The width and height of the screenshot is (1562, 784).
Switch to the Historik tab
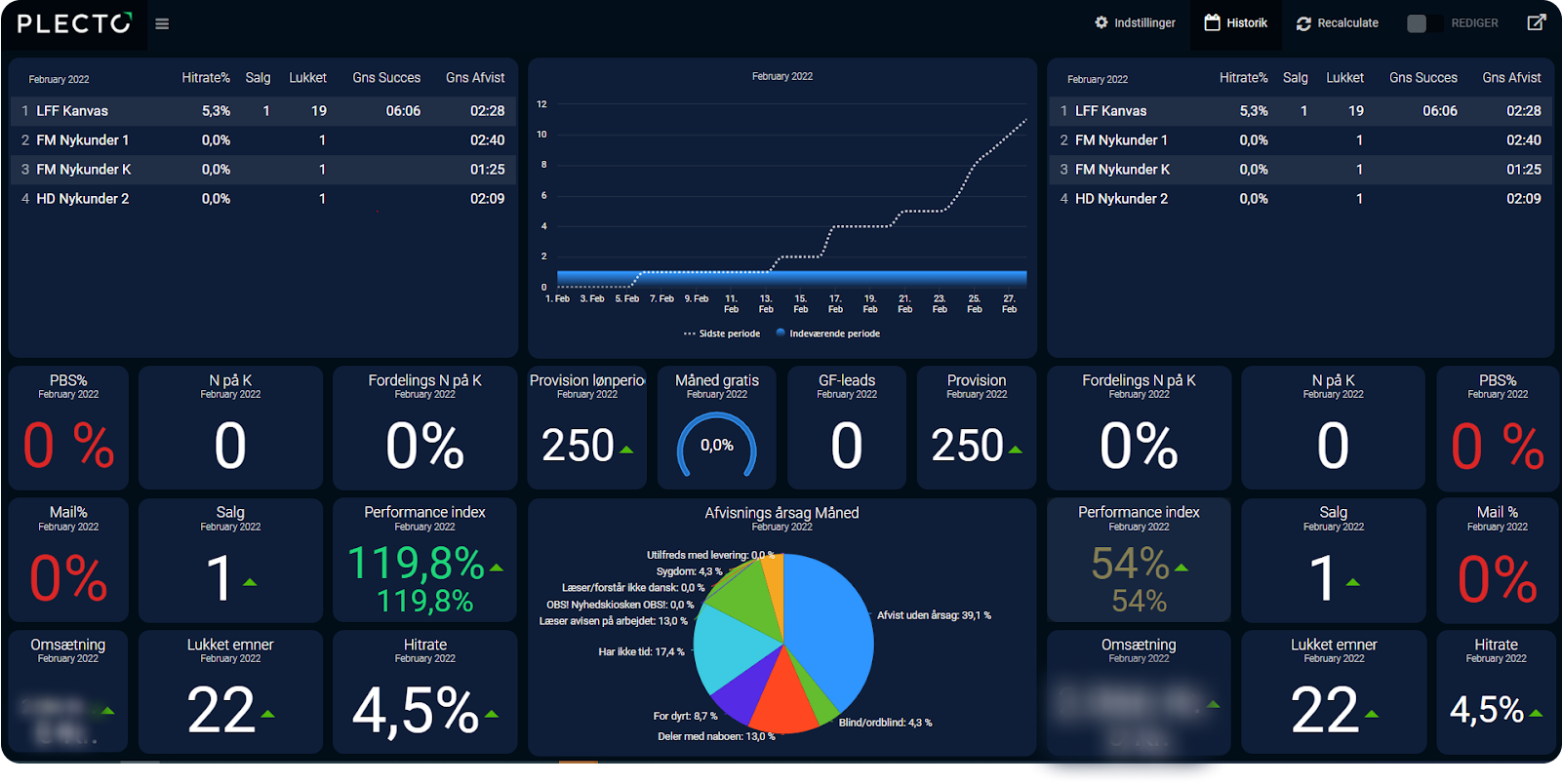pyautogui.click(x=1236, y=22)
